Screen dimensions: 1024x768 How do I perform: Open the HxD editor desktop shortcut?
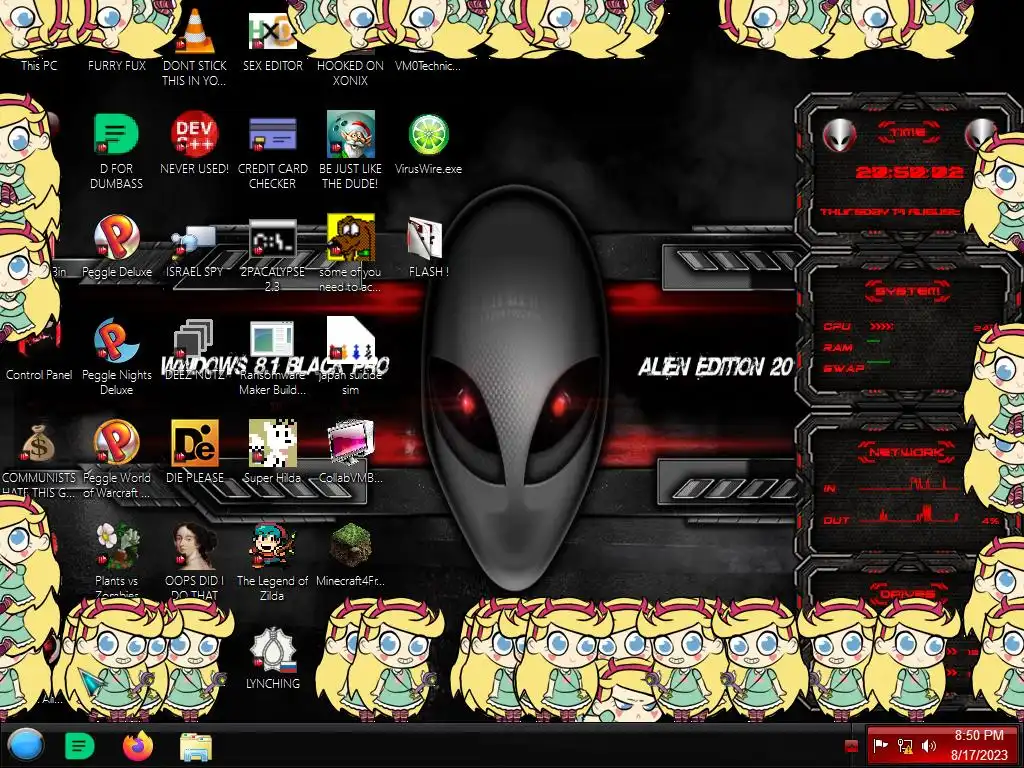pos(272,31)
